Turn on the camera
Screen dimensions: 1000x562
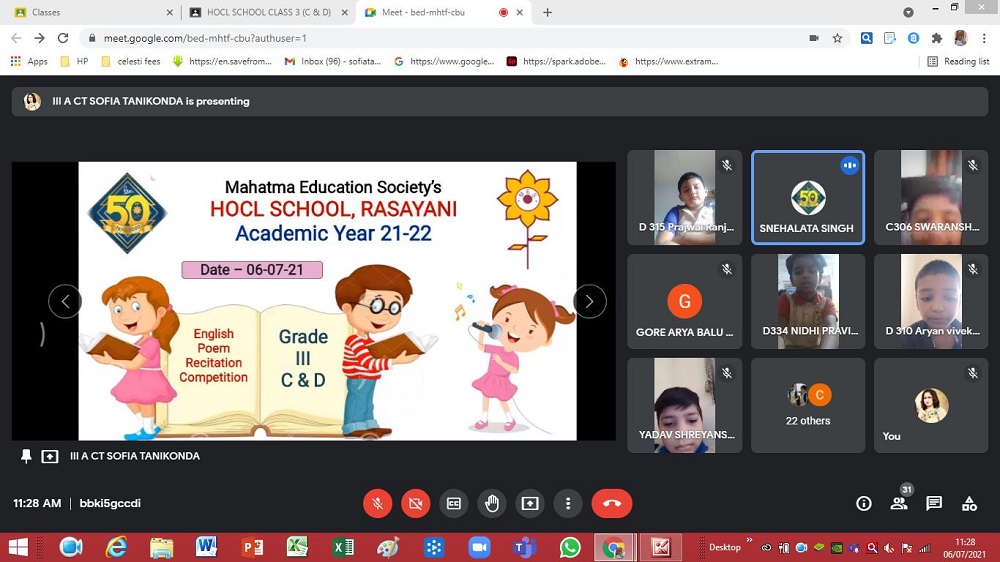point(416,504)
